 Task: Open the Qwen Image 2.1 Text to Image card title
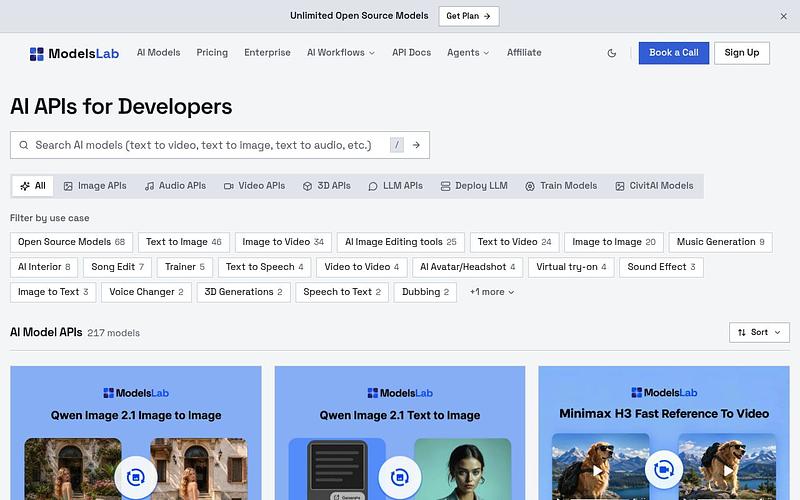(x=400, y=415)
